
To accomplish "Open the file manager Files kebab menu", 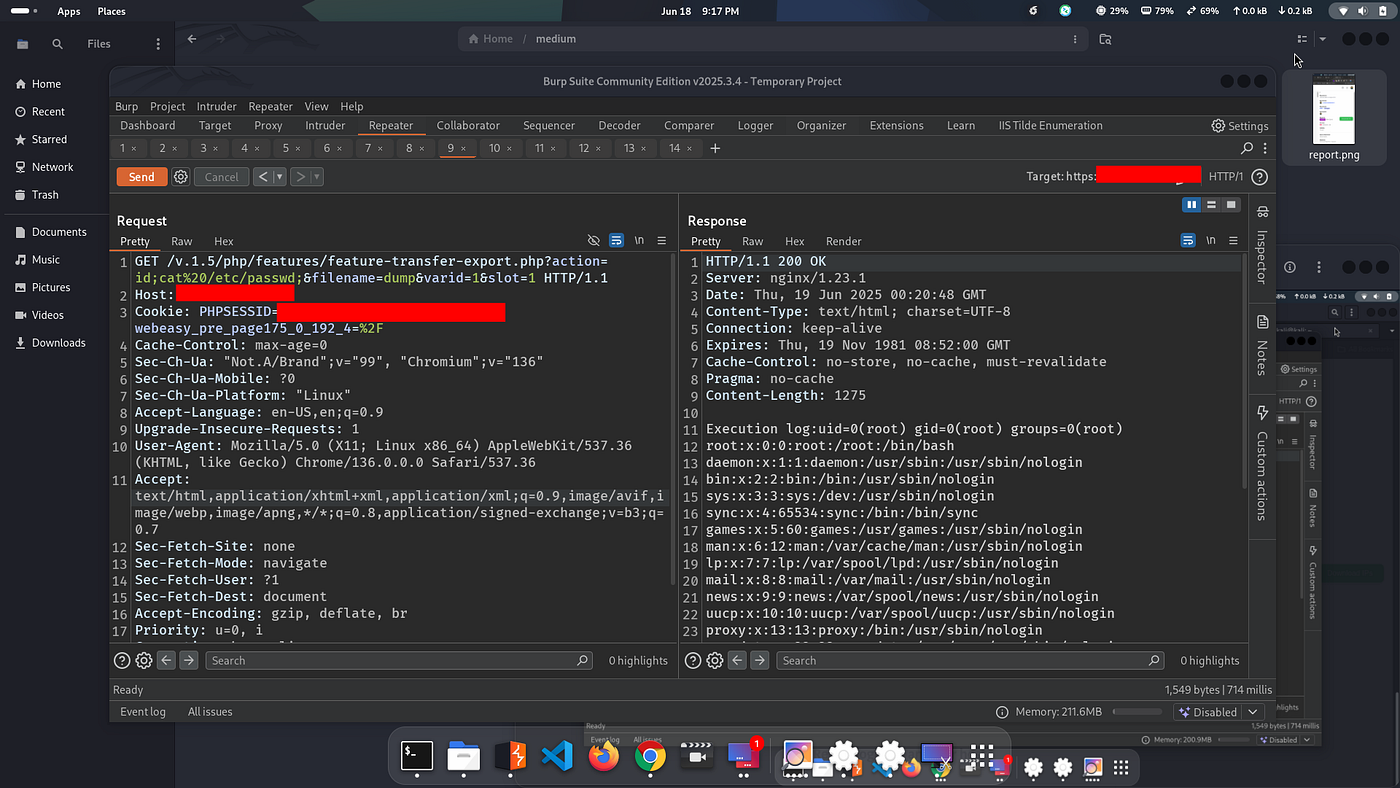I will pos(157,44).
